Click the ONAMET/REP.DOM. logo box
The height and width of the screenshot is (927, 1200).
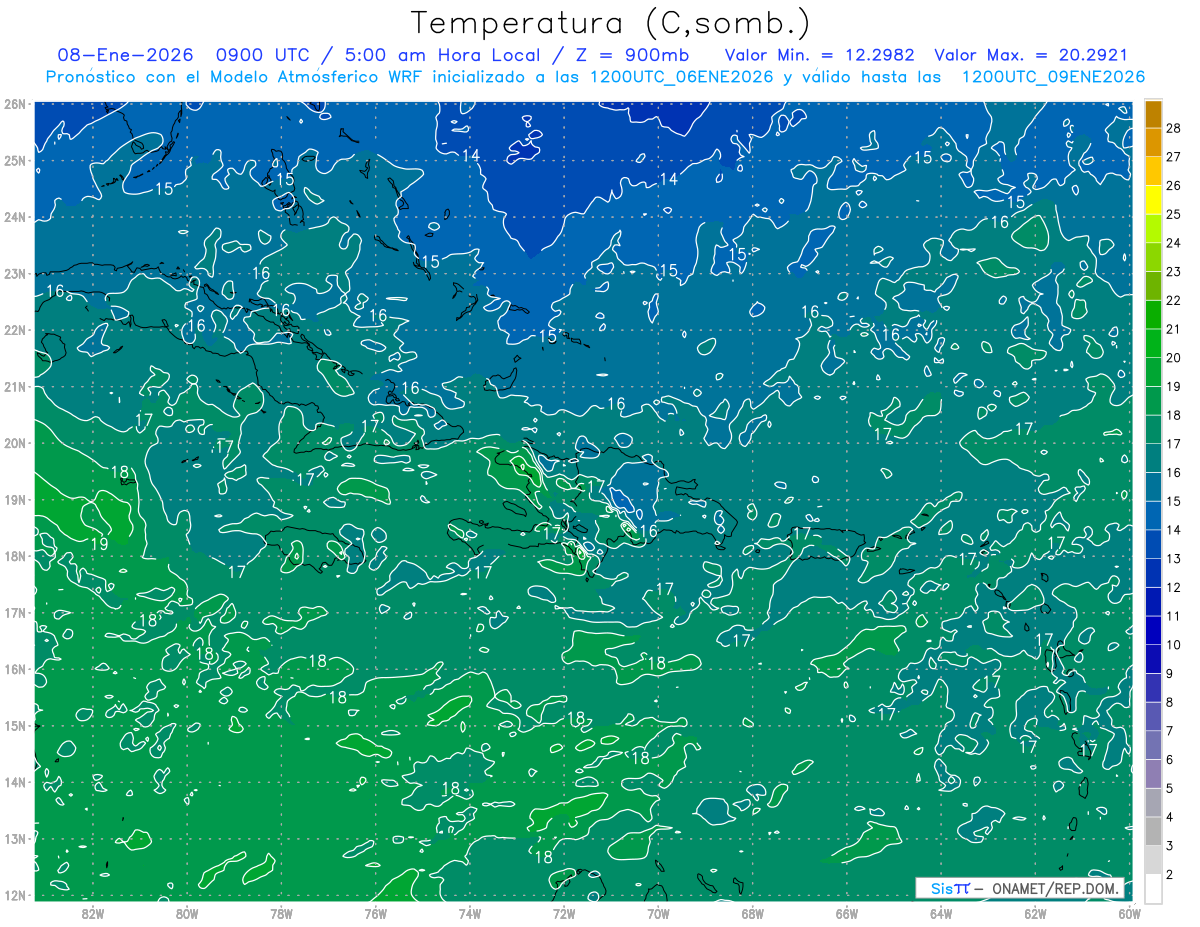pos(1020,888)
